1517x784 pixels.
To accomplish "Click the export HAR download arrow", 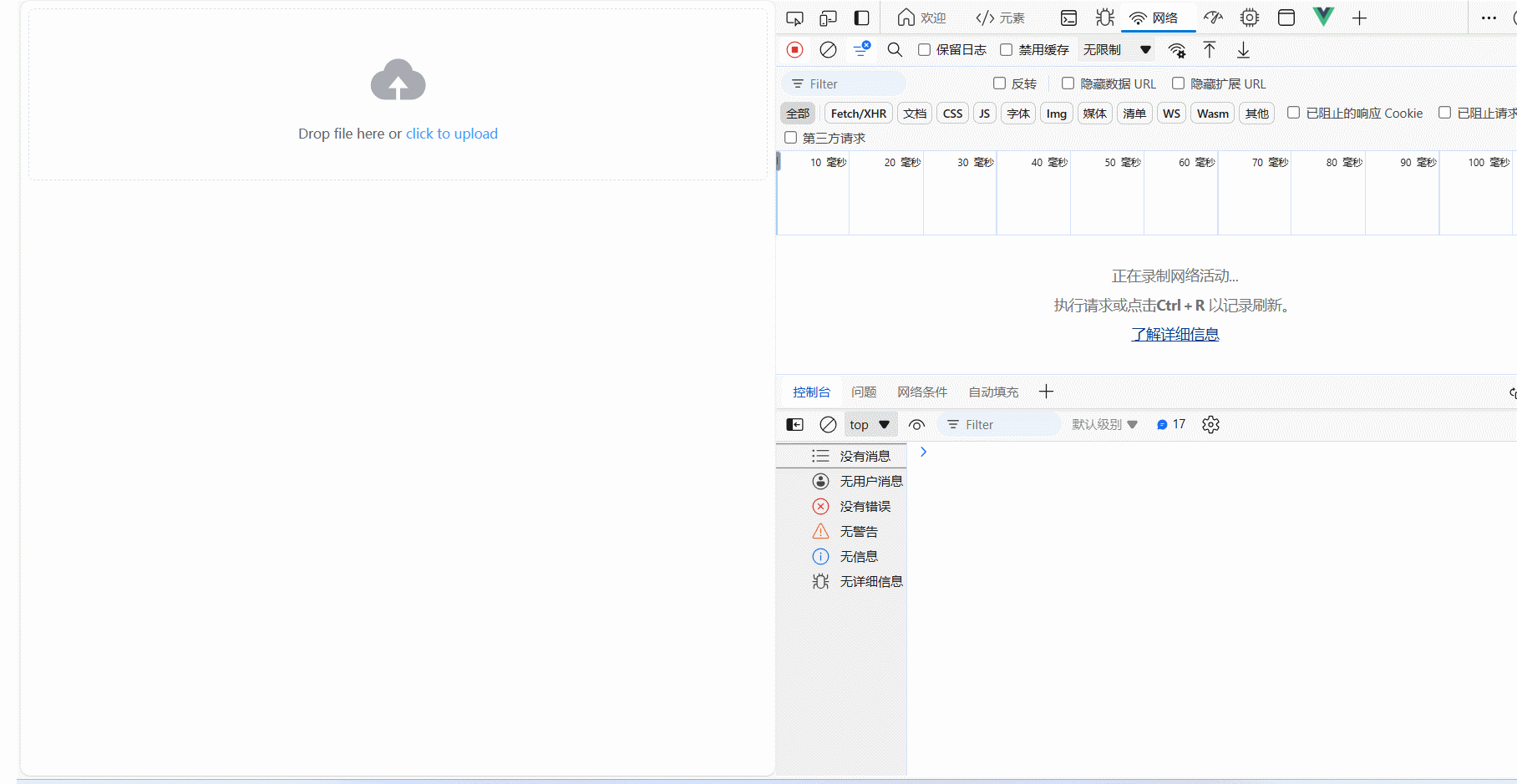I will pyautogui.click(x=1243, y=50).
